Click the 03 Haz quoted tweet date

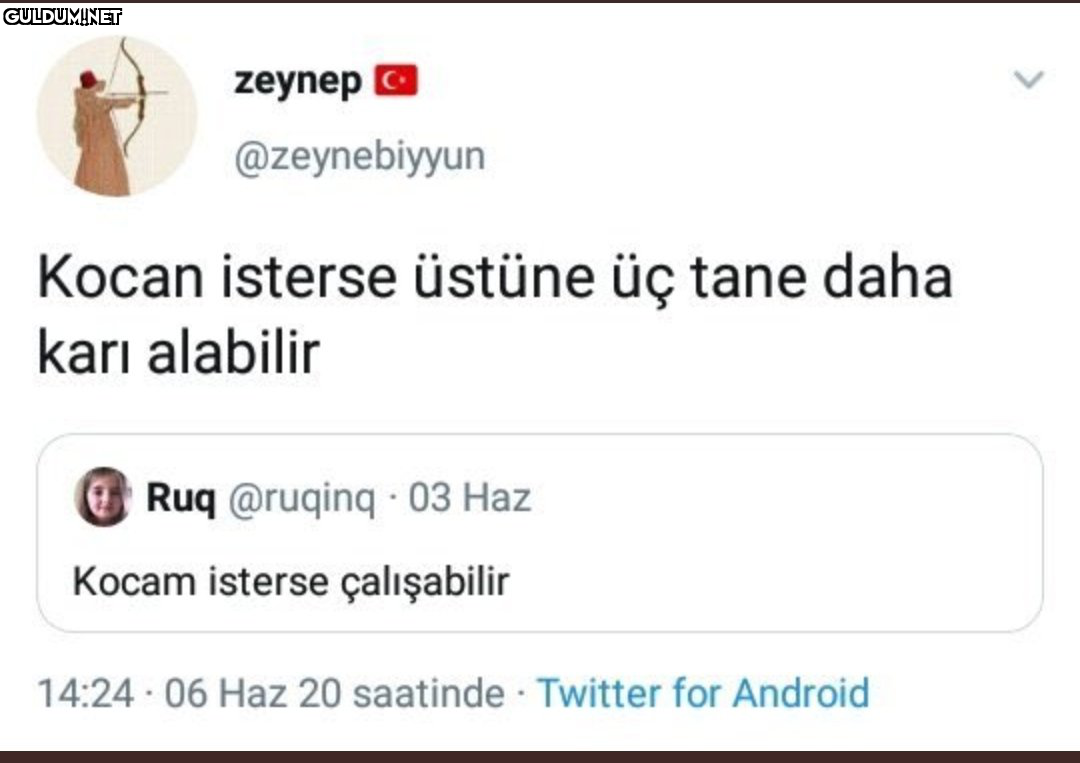click(470, 497)
